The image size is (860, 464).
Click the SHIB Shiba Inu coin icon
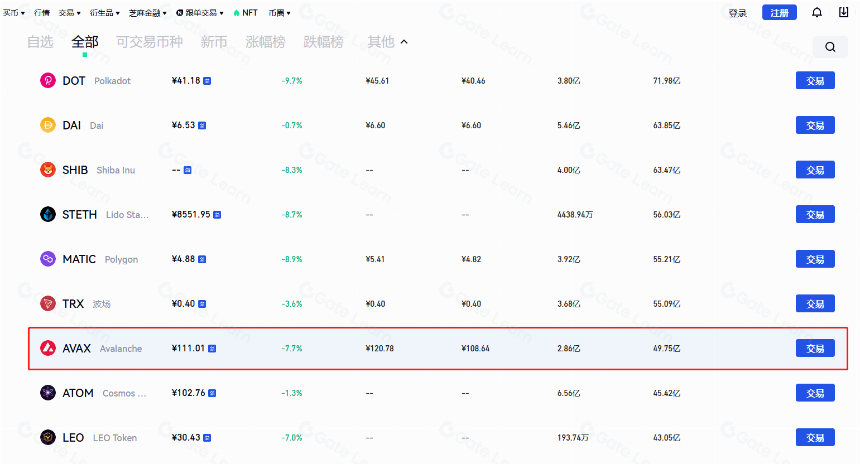point(48,170)
